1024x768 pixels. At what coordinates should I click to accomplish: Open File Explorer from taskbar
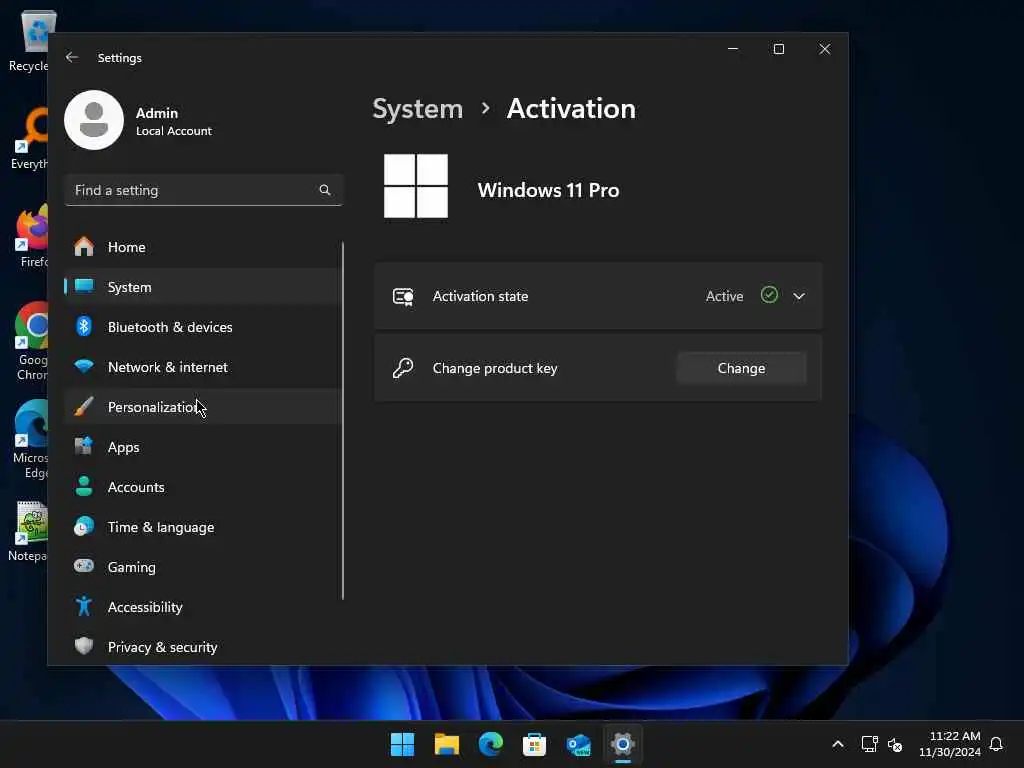(447, 744)
